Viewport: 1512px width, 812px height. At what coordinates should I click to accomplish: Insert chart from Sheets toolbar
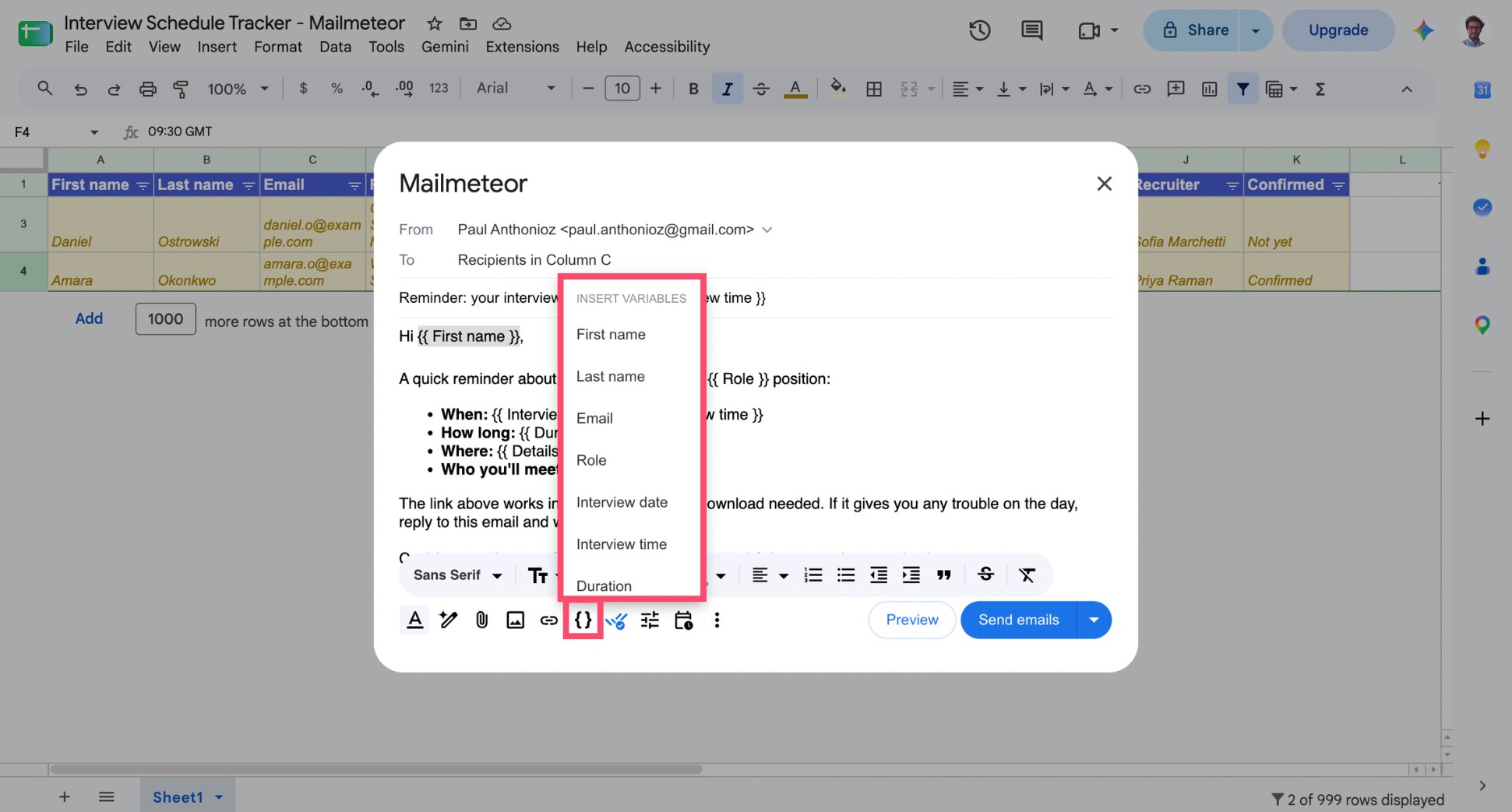pyautogui.click(x=1209, y=89)
